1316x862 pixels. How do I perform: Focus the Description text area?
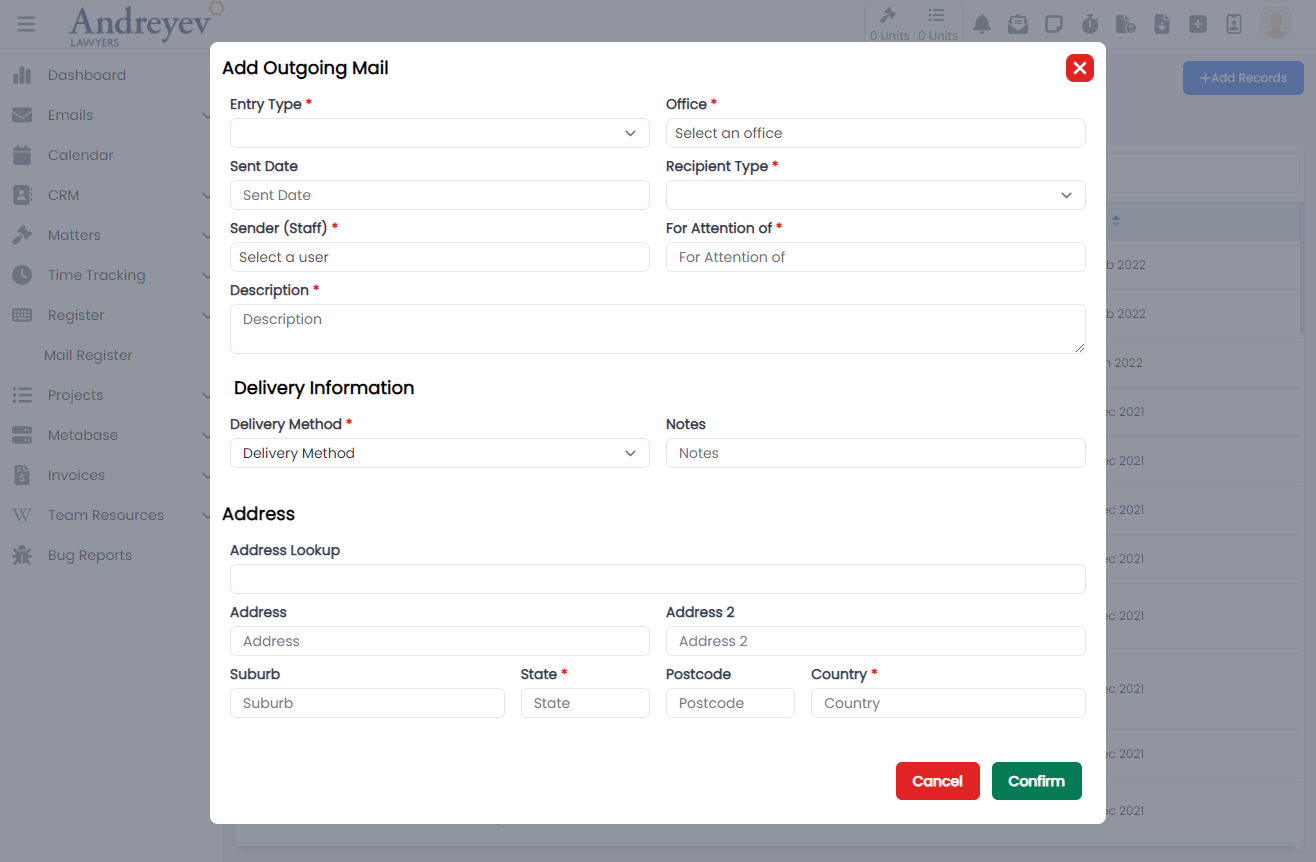point(657,329)
